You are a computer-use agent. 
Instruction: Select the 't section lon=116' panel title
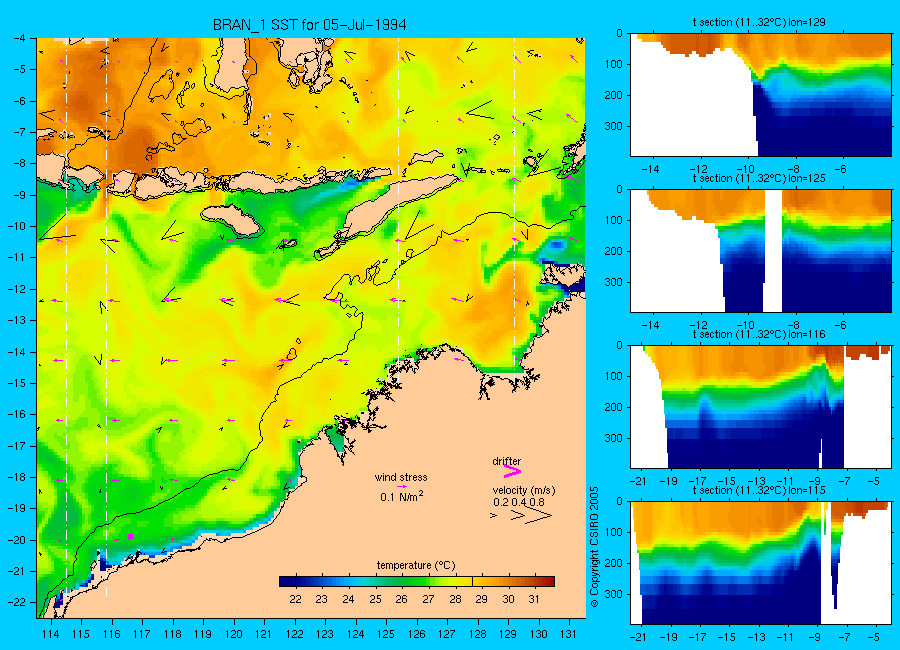click(759, 334)
